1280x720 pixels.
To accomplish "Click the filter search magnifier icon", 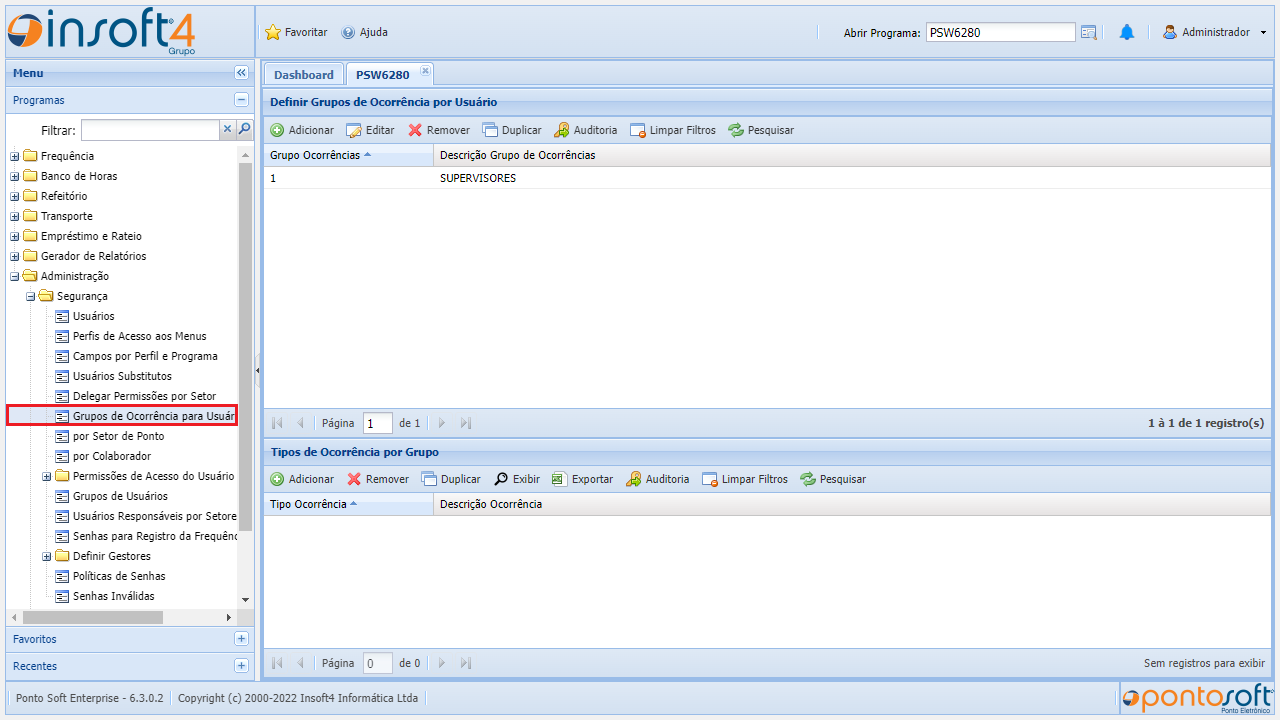I will tap(244, 129).
